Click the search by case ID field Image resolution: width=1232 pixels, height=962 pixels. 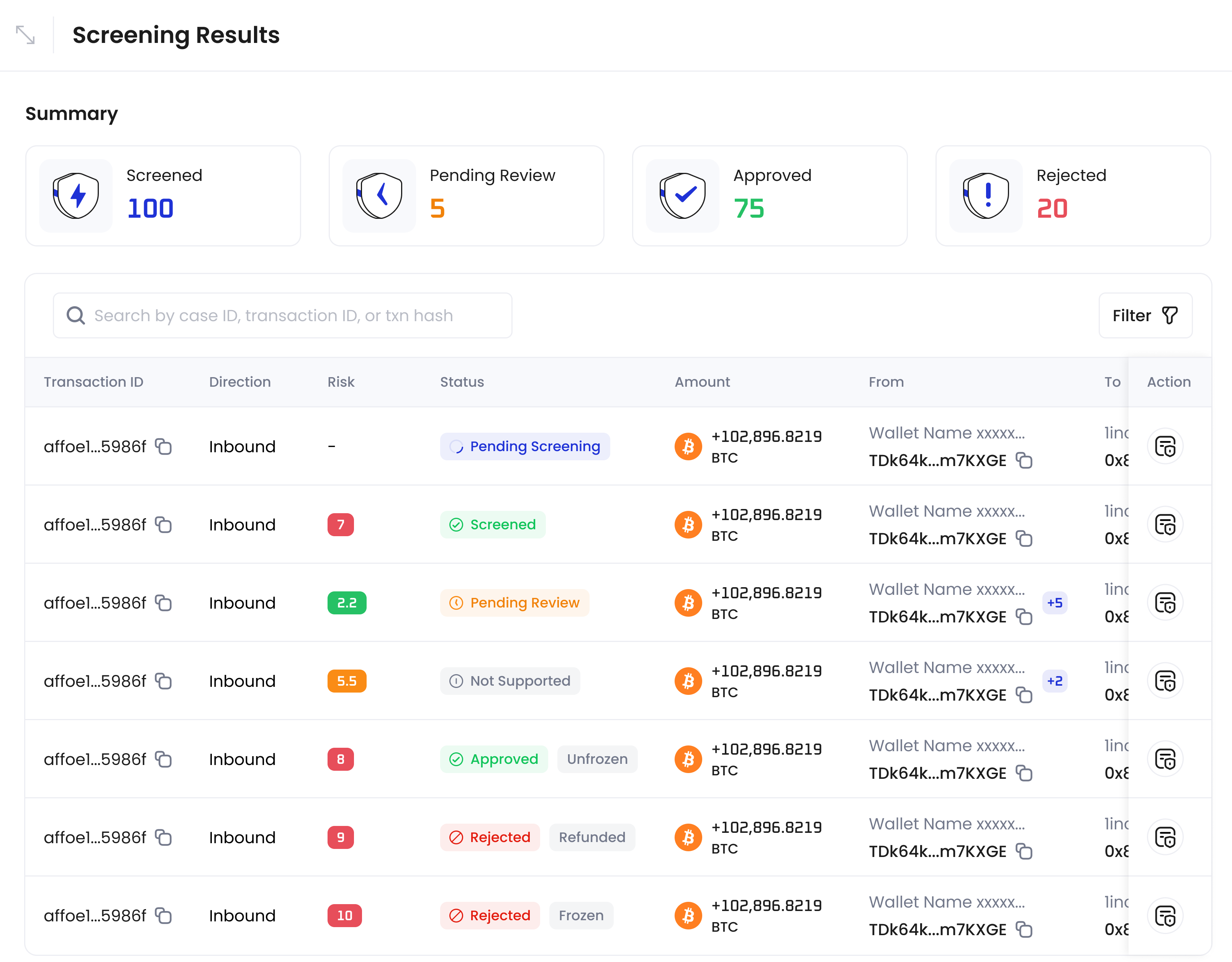(282, 315)
